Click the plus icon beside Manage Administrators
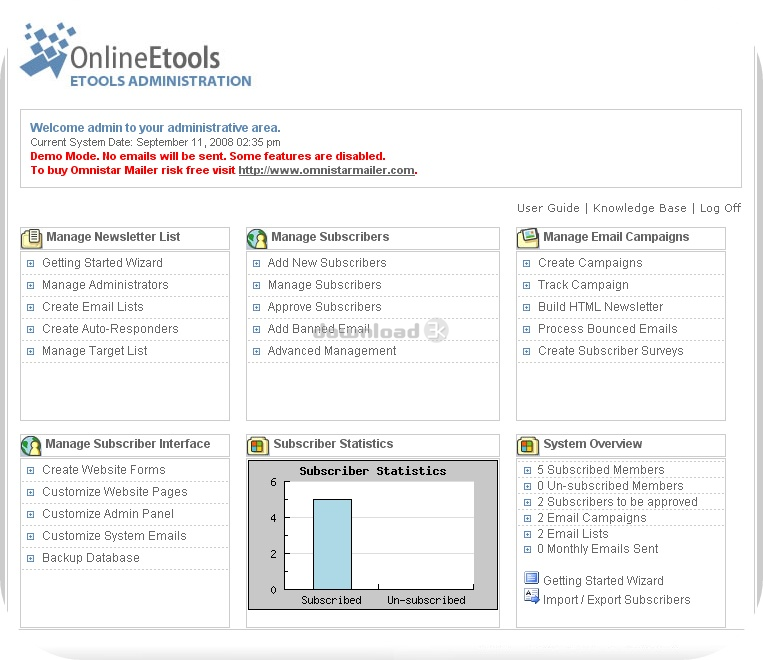The height and width of the screenshot is (660, 763). [x=31, y=285]
